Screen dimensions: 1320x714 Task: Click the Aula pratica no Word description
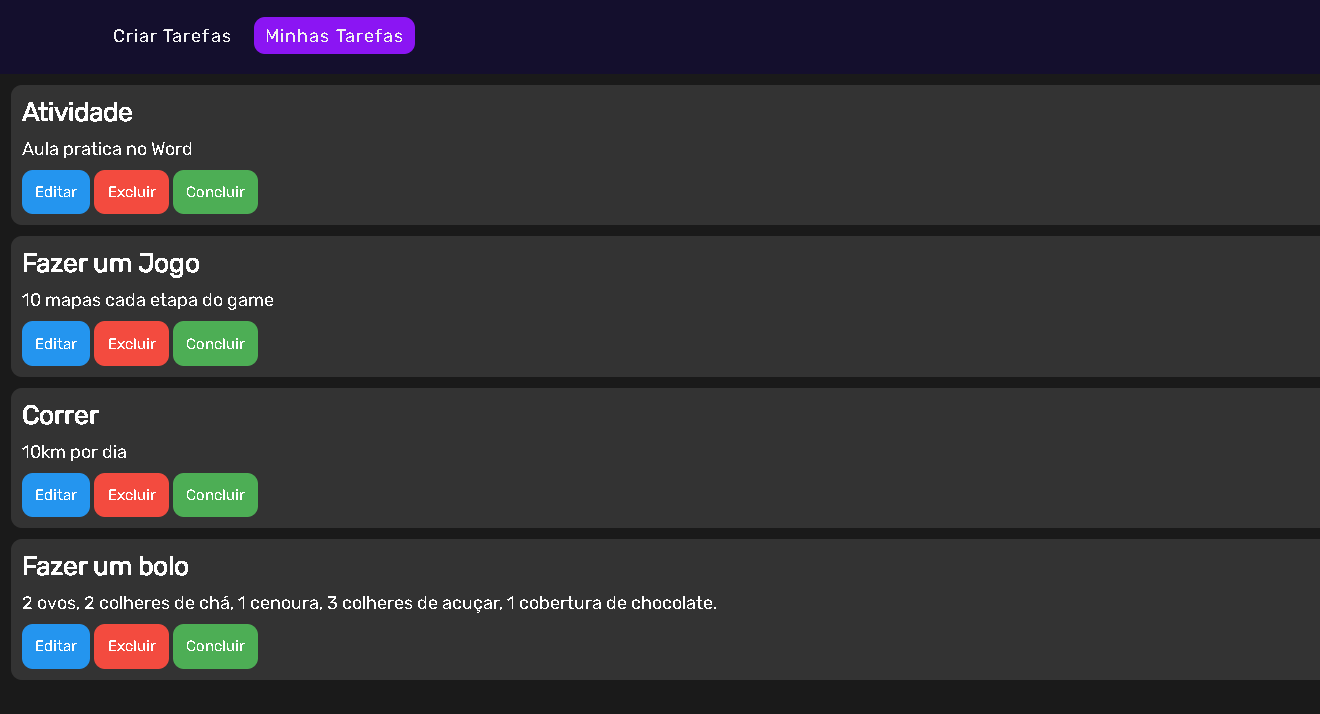107,148
